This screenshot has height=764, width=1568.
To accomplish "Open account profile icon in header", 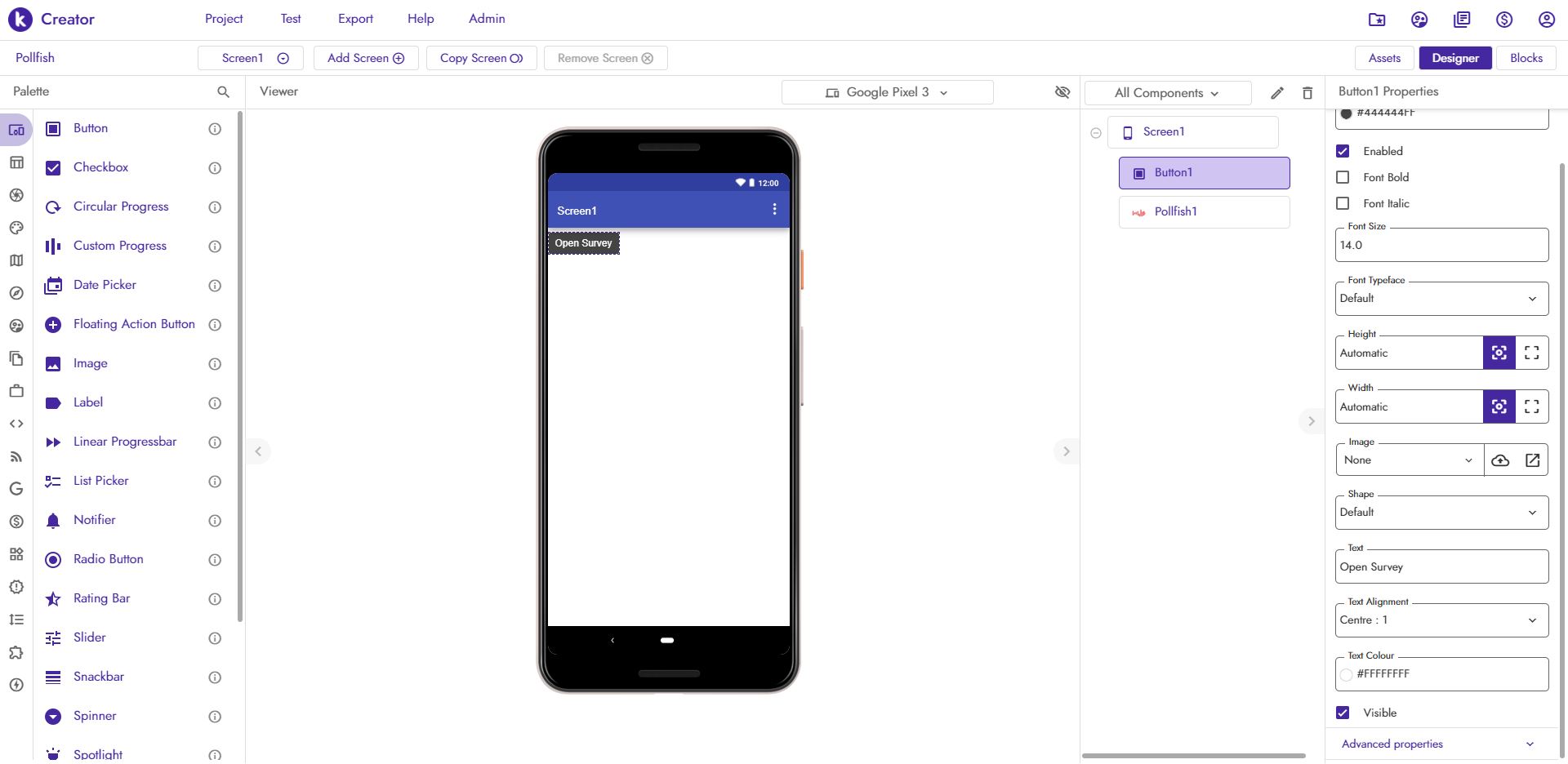I will [1546, 20].
